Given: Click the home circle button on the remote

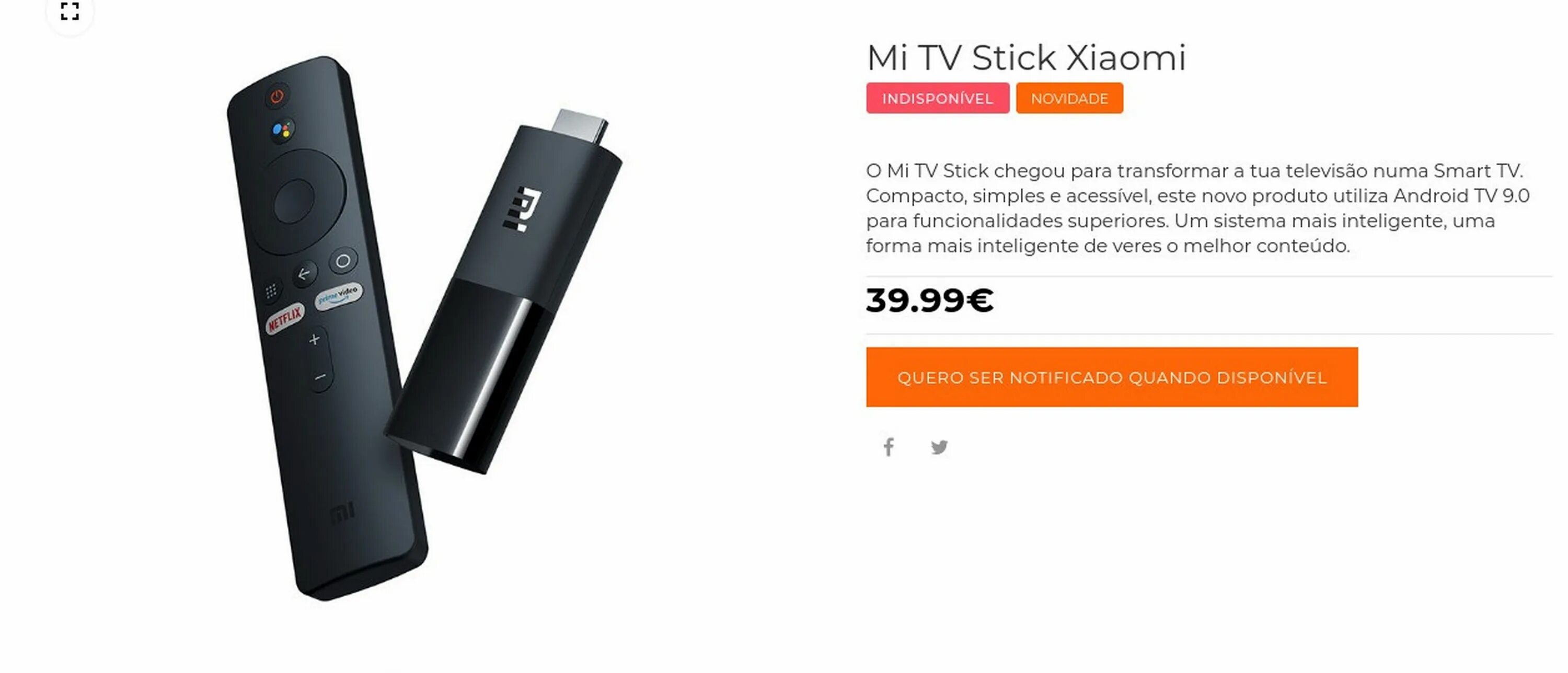Looking at the screenshot, I should coord(343,261).
